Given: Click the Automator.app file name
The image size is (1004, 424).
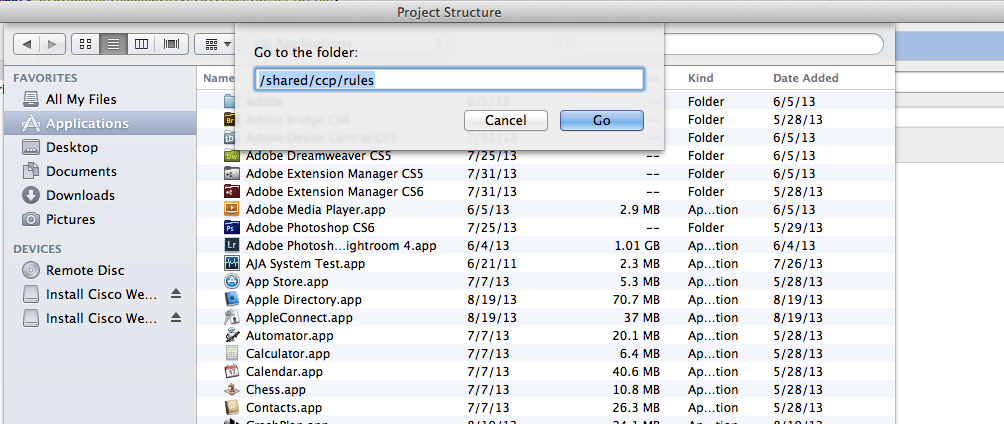Looking at the screenshot, I should tap(289, 335).
